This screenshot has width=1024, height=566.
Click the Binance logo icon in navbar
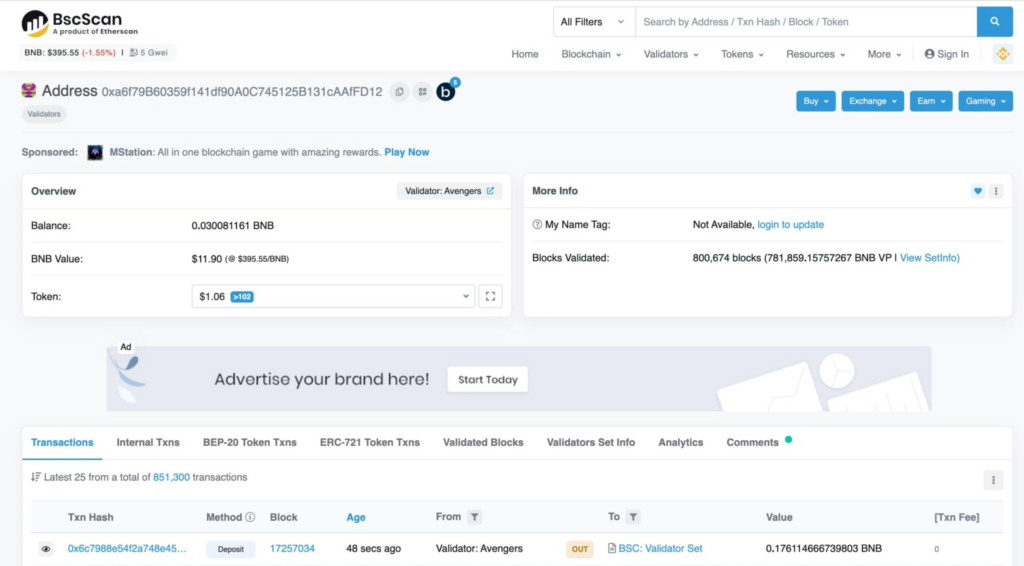pos(1002,54)
